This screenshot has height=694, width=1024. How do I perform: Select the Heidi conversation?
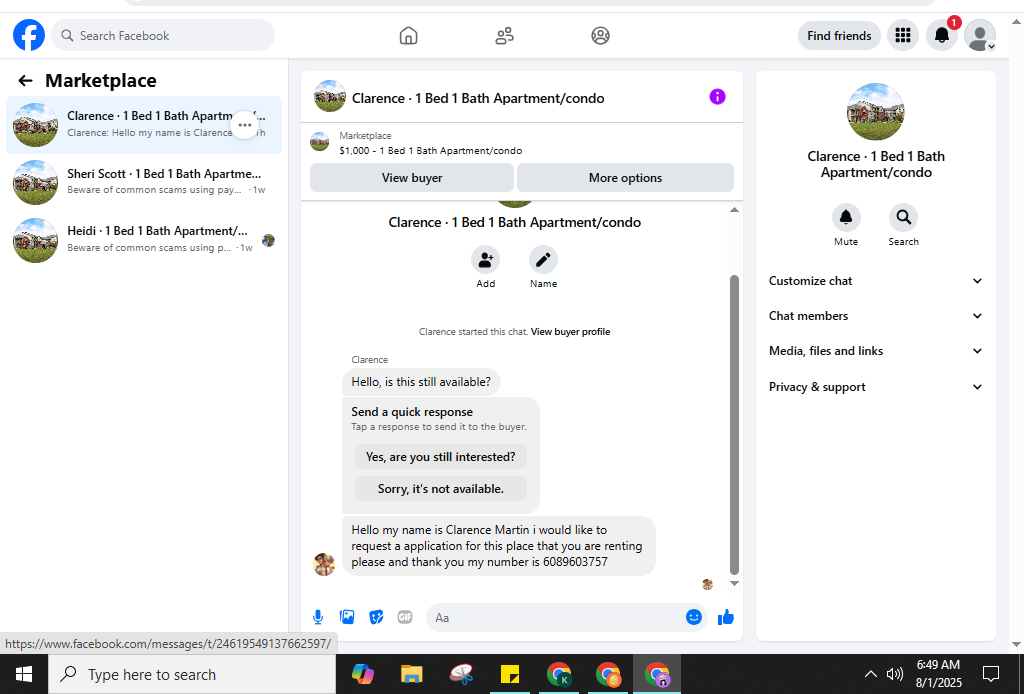144,240
